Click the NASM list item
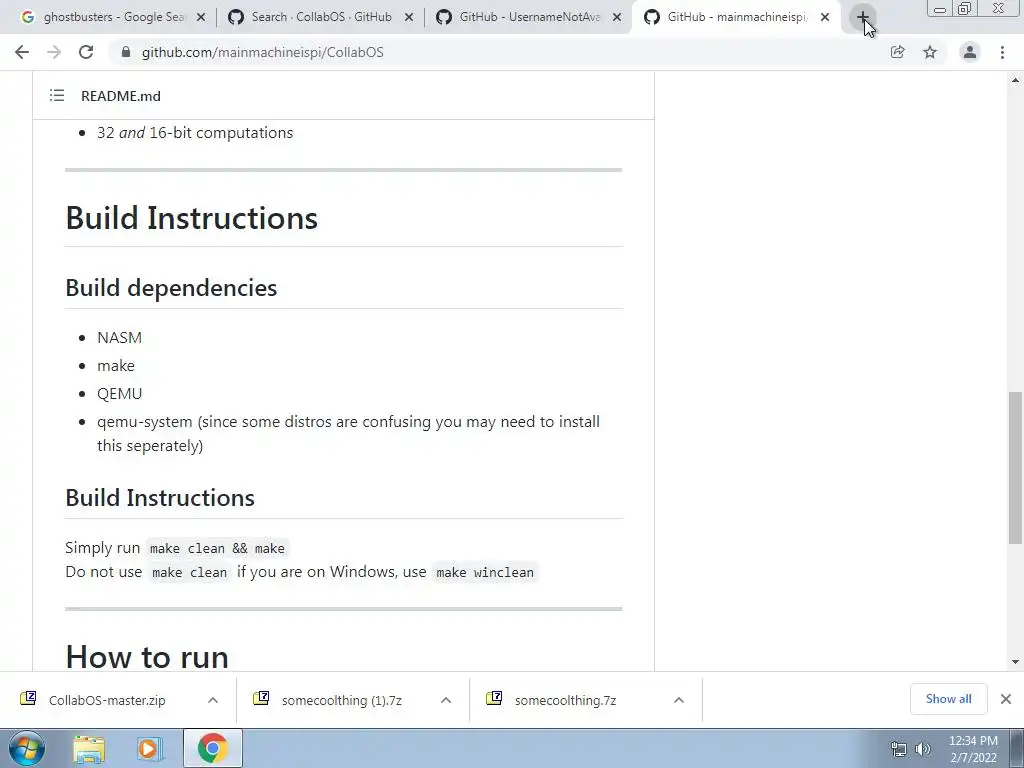1024x768 pixels. coord(120,338)
